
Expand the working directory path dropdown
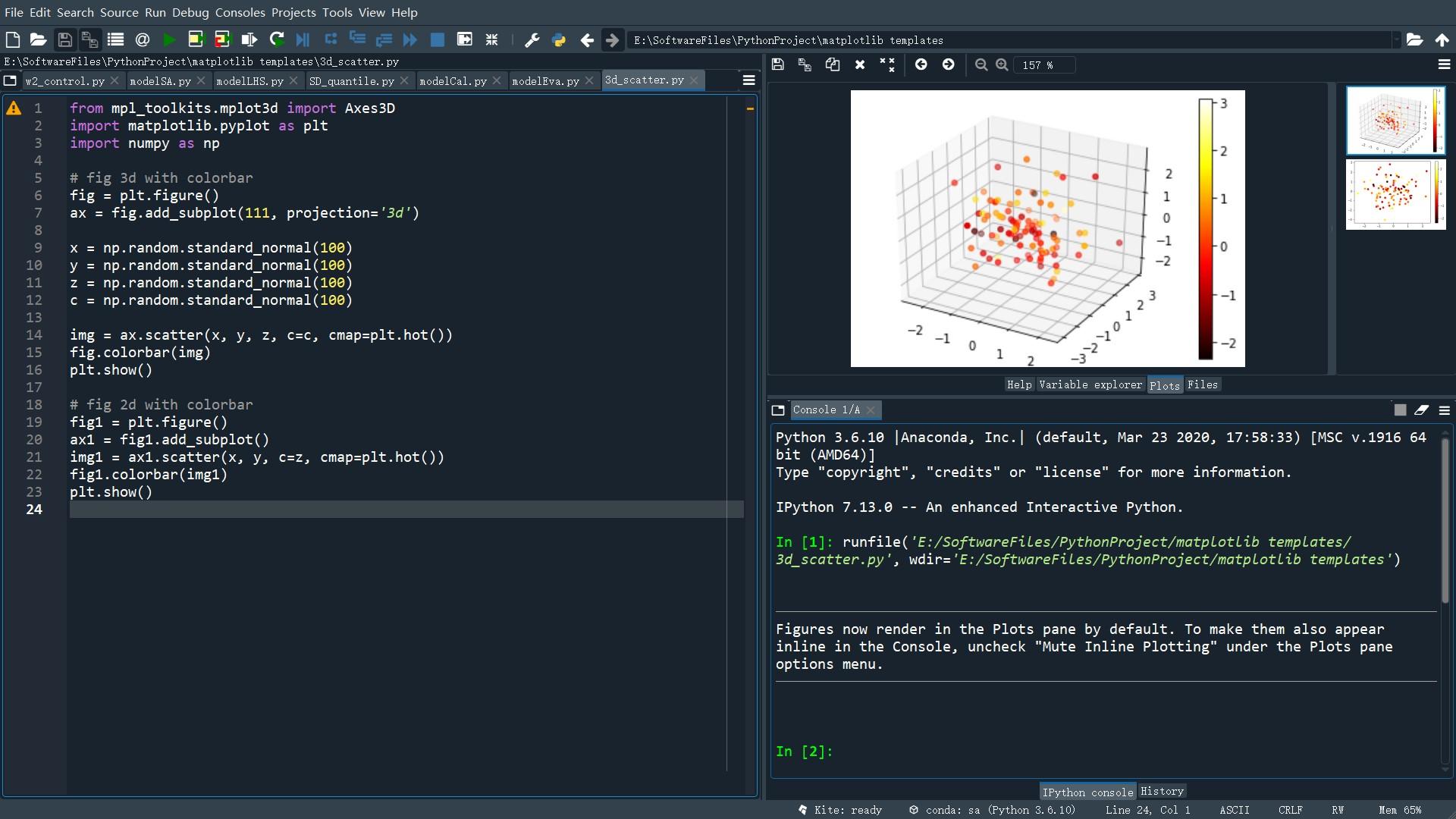pyautogui.click(x=1396, y=40)
